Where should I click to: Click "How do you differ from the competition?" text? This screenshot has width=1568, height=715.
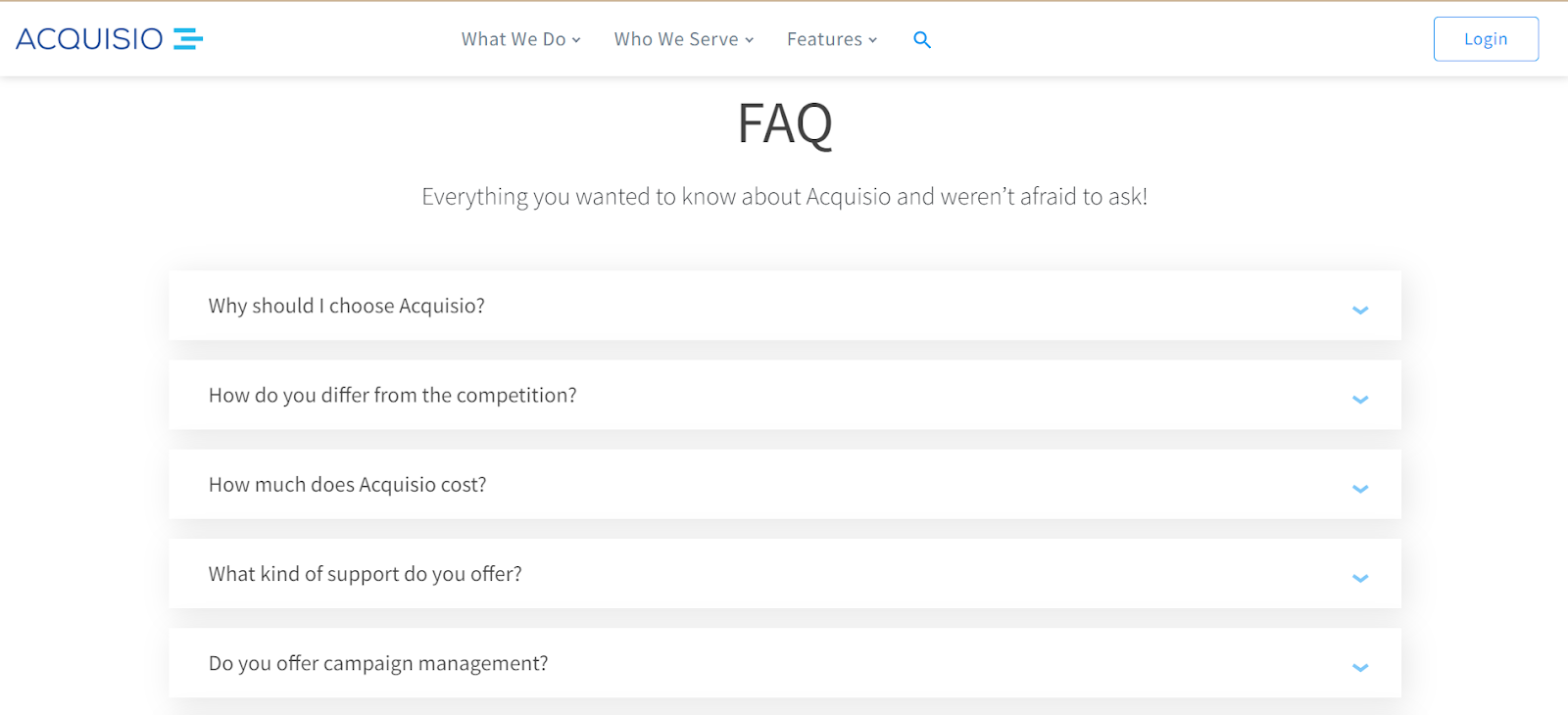pos(392,395)
